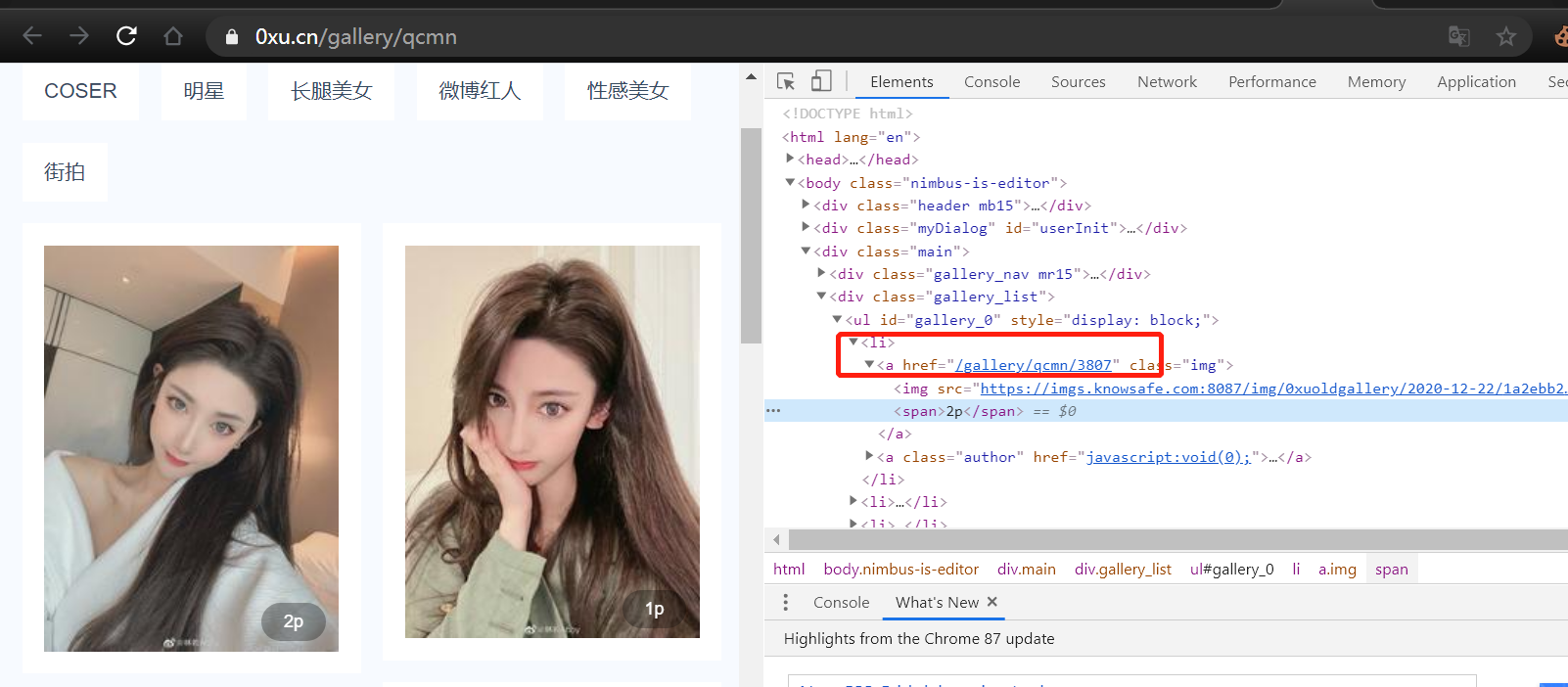Toggle the device toolbar in DevTools

822,81
